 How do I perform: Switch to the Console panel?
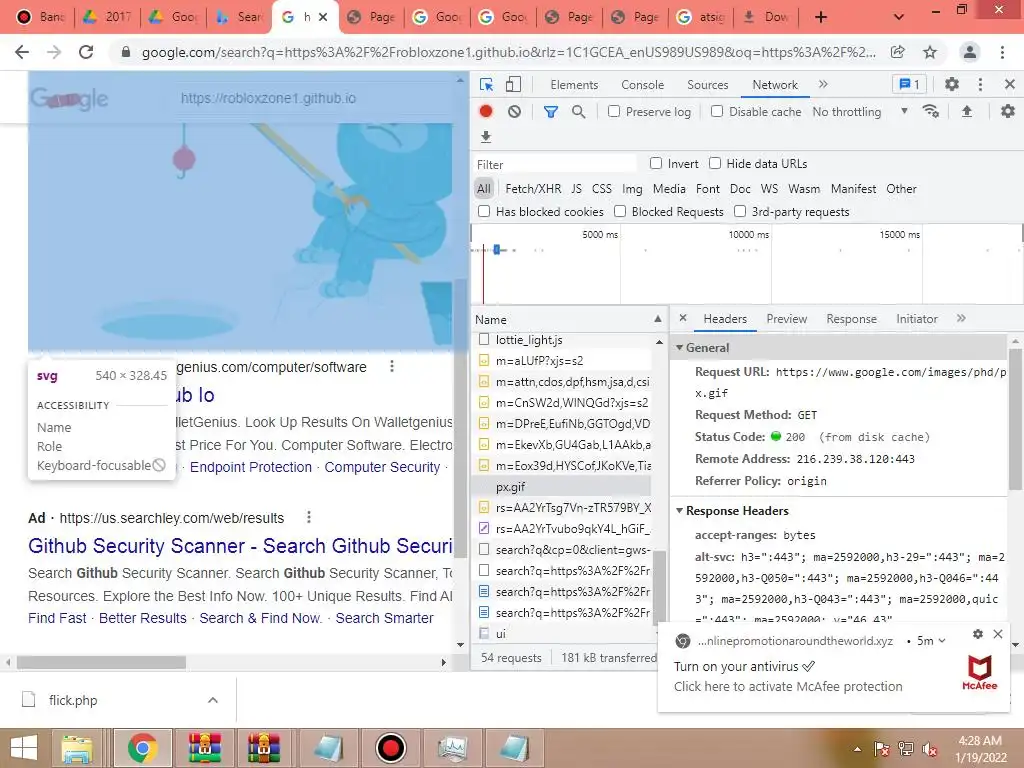643,84
